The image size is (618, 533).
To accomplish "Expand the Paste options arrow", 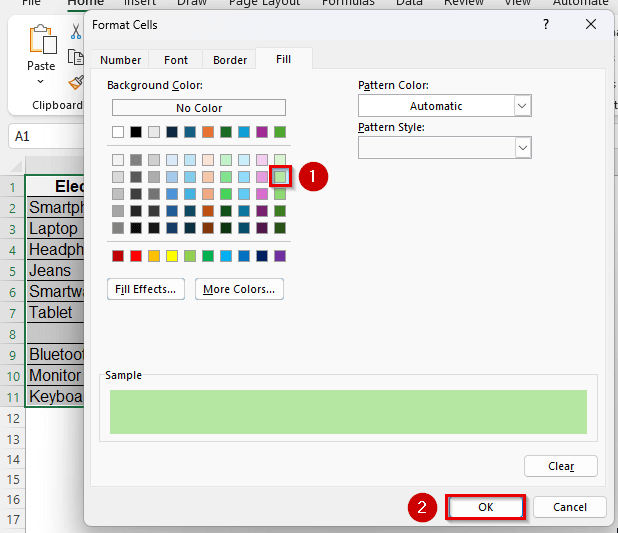I will point(42,81).
